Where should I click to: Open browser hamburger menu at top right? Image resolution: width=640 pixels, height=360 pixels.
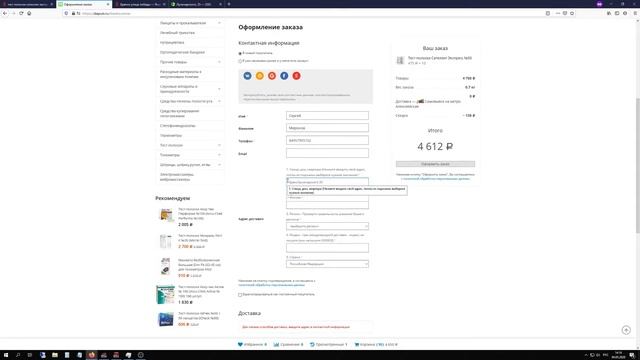635,13
